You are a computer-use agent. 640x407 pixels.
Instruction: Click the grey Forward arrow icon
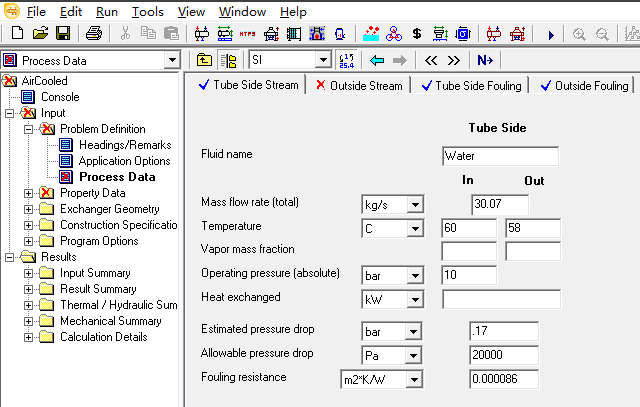(x=400, y=60)
